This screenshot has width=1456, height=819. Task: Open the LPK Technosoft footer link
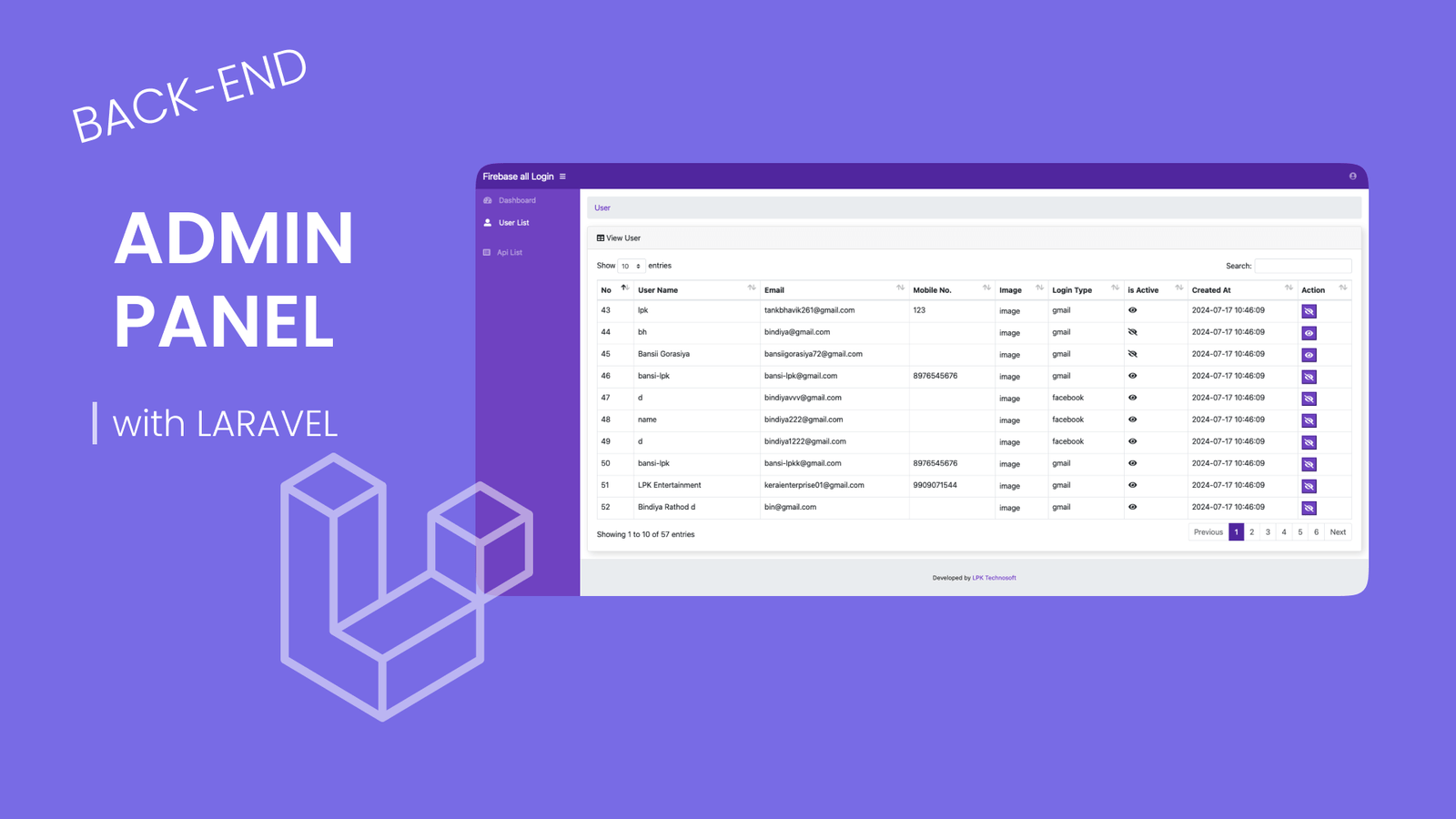click(995, 578)
